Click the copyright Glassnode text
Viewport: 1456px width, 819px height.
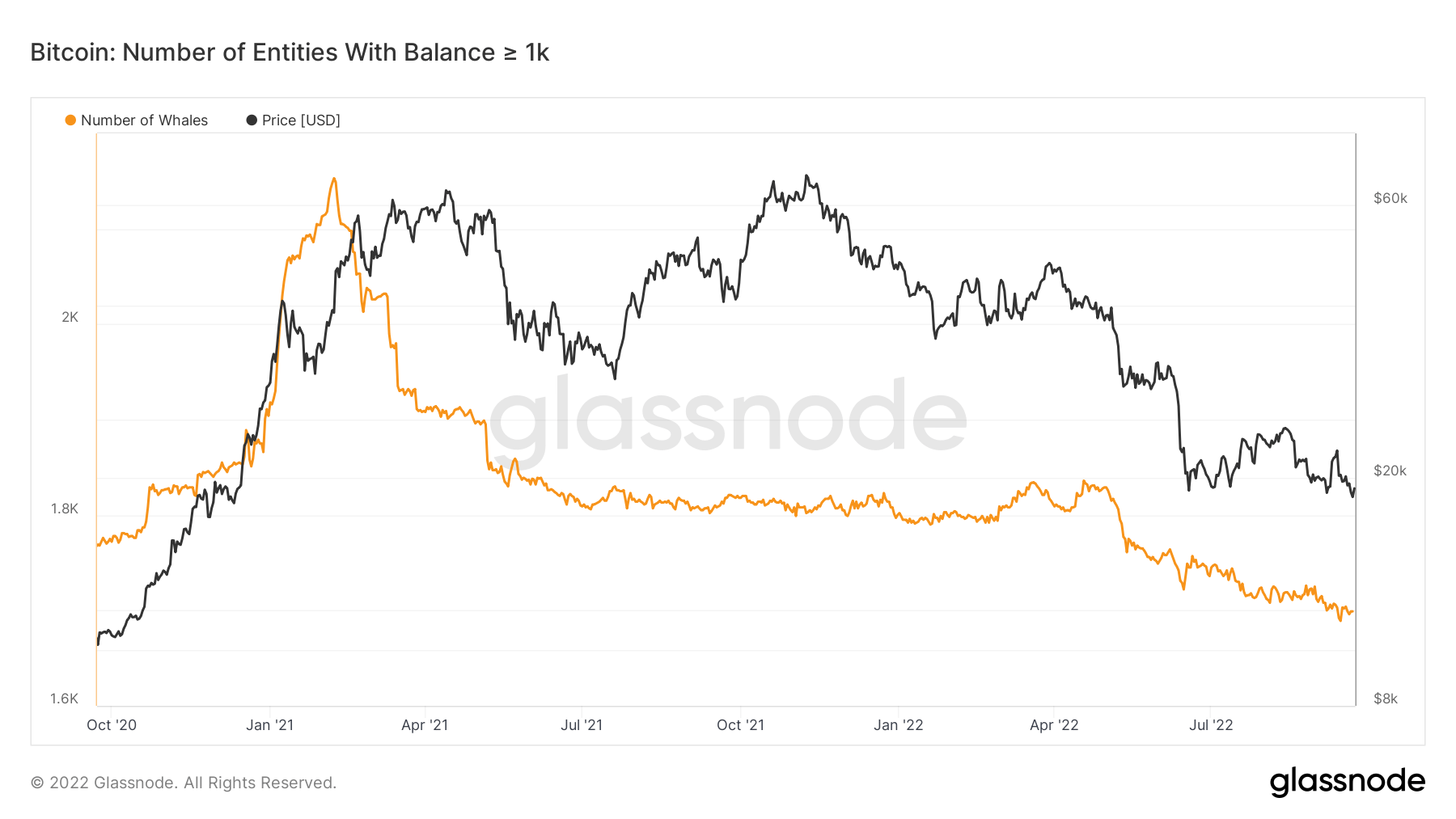pos(184,783)
